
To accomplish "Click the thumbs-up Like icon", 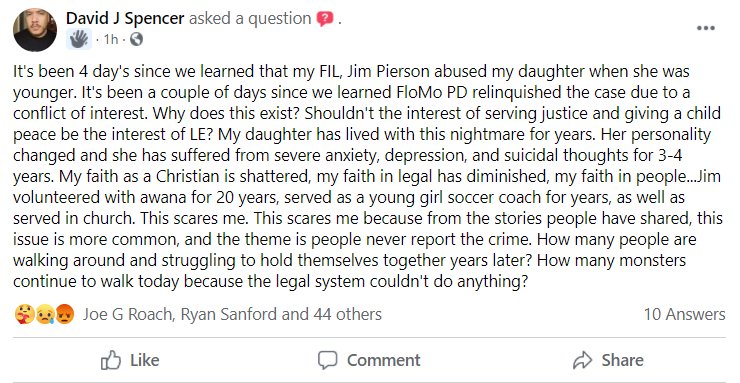I will tap(111, 360).
